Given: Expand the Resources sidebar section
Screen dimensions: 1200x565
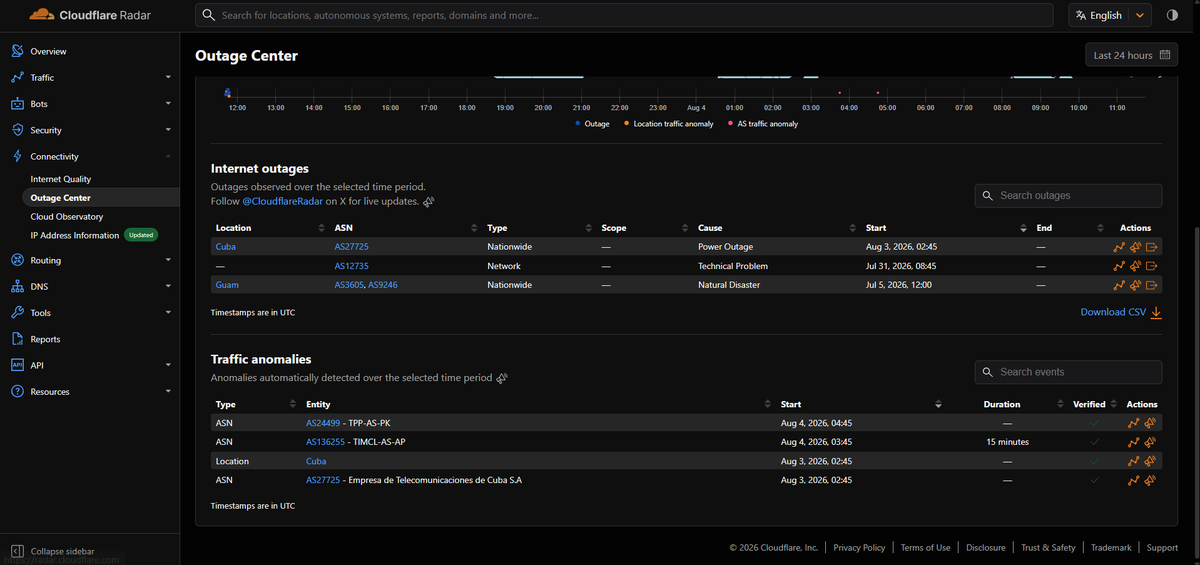Looking at the screenshot, I should pos(168,392).
